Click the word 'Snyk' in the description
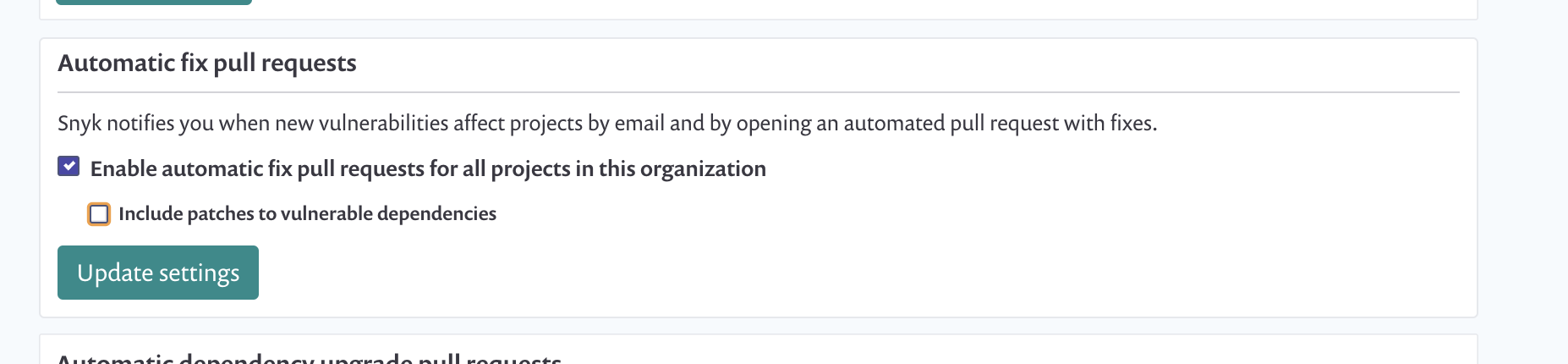 [79, 123]
